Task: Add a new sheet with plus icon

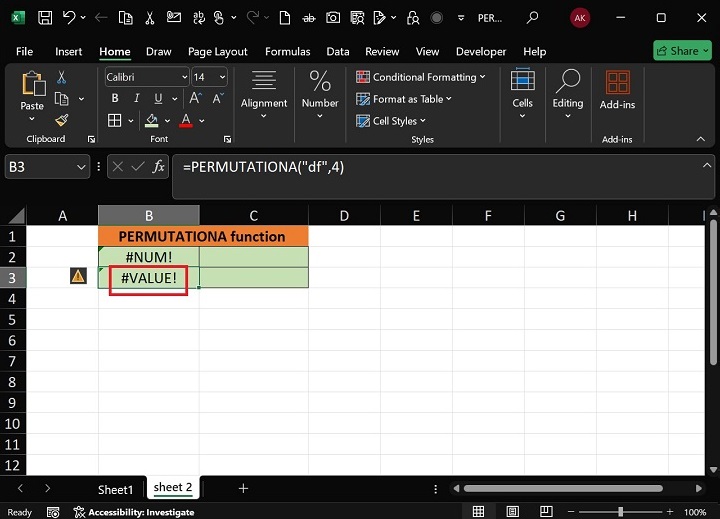Action: (243, 489)
